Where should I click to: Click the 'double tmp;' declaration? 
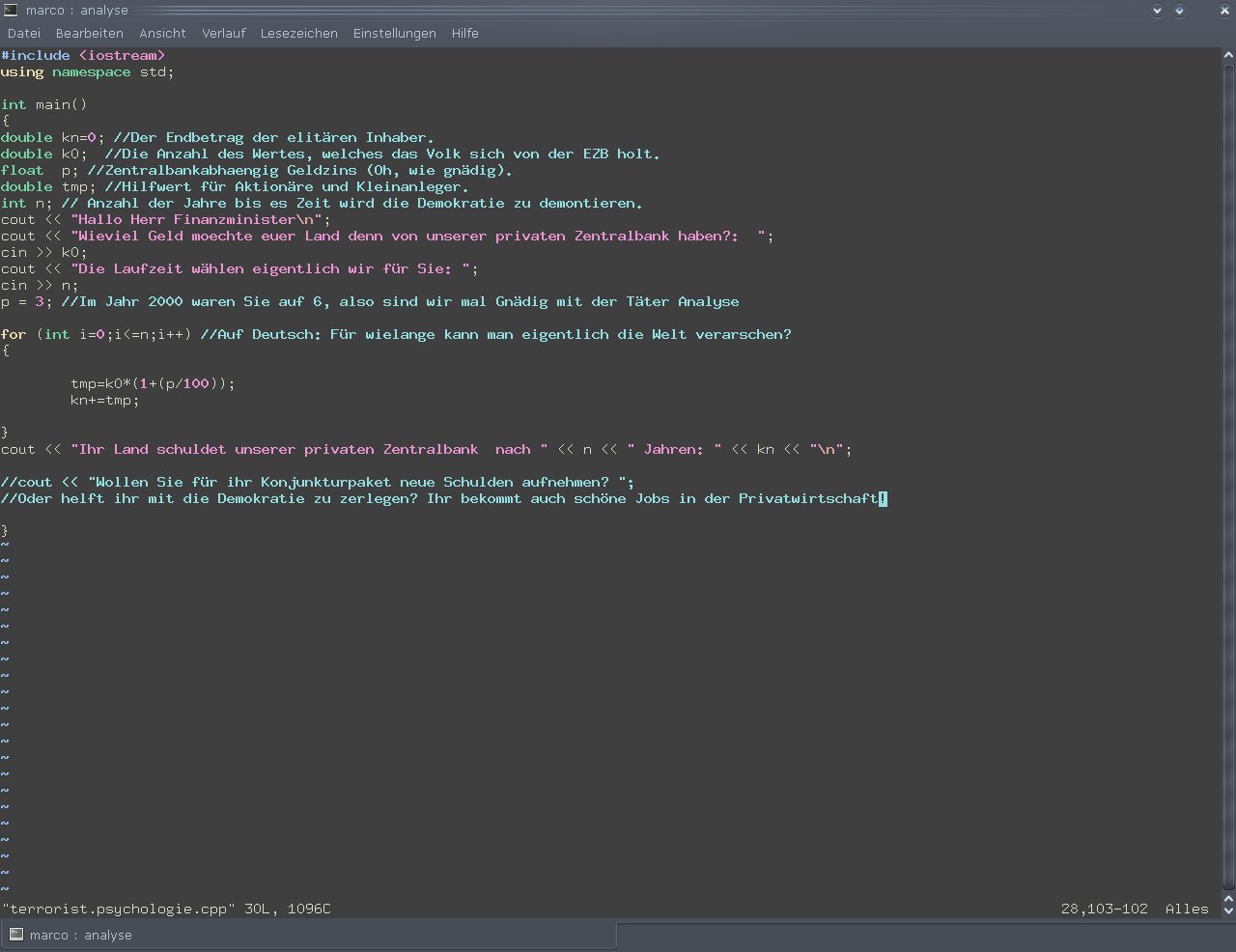click(x=48, y=186)
